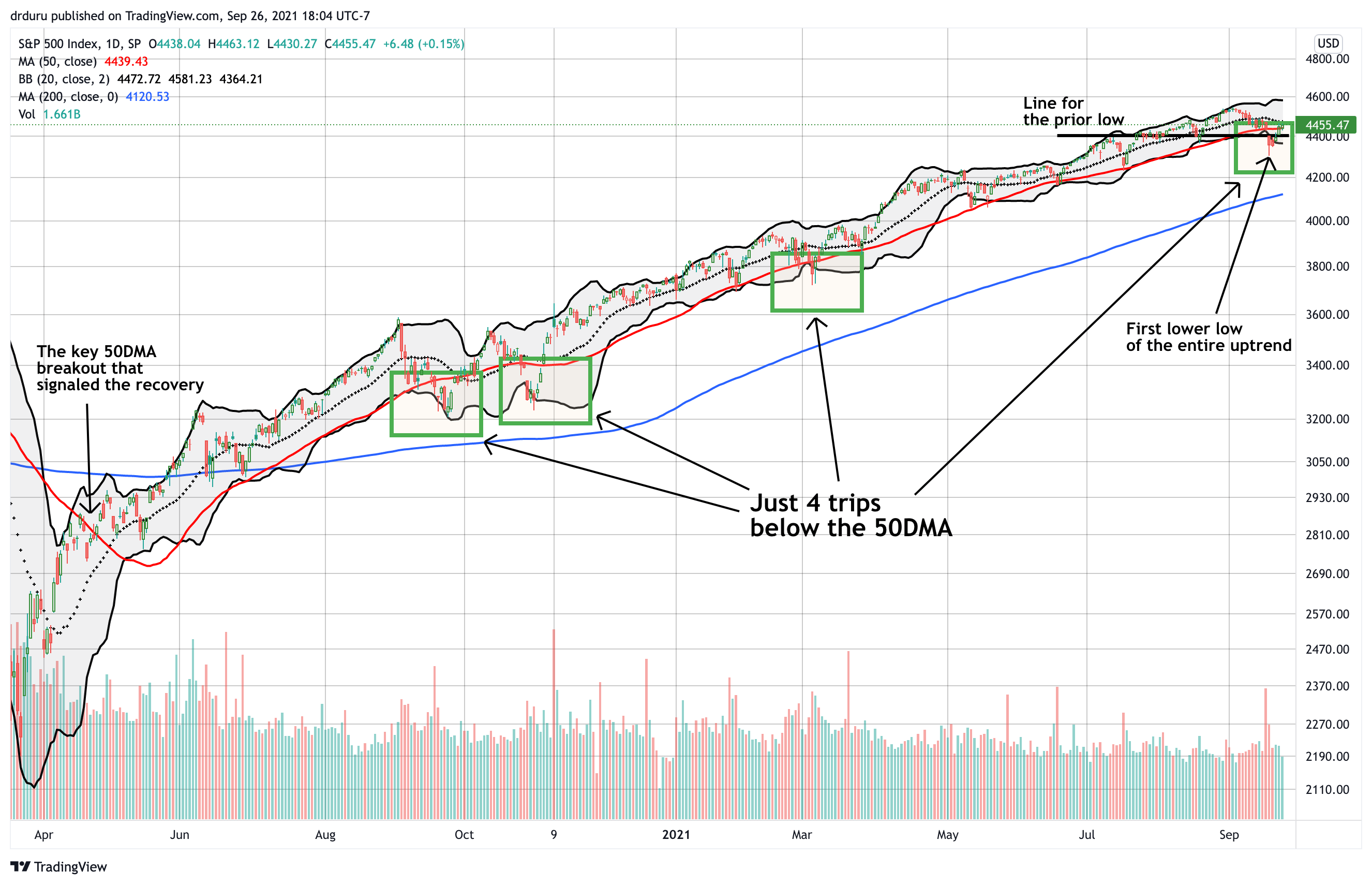Screen dimensions: 1372x885
Task: Click the Sep date on the time axis
Action: coord(1229,835)
